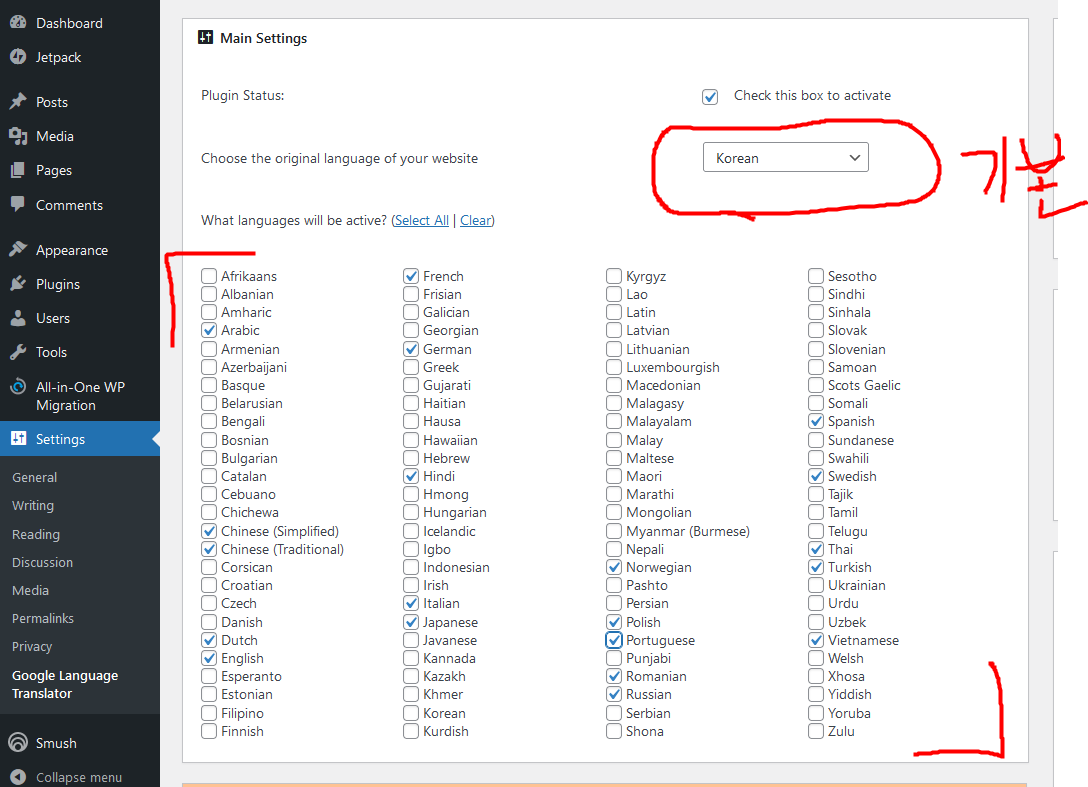Screen dimensions: 1088x787
Task: Open Google Language Translator submenu
Action: coord(65,684)
